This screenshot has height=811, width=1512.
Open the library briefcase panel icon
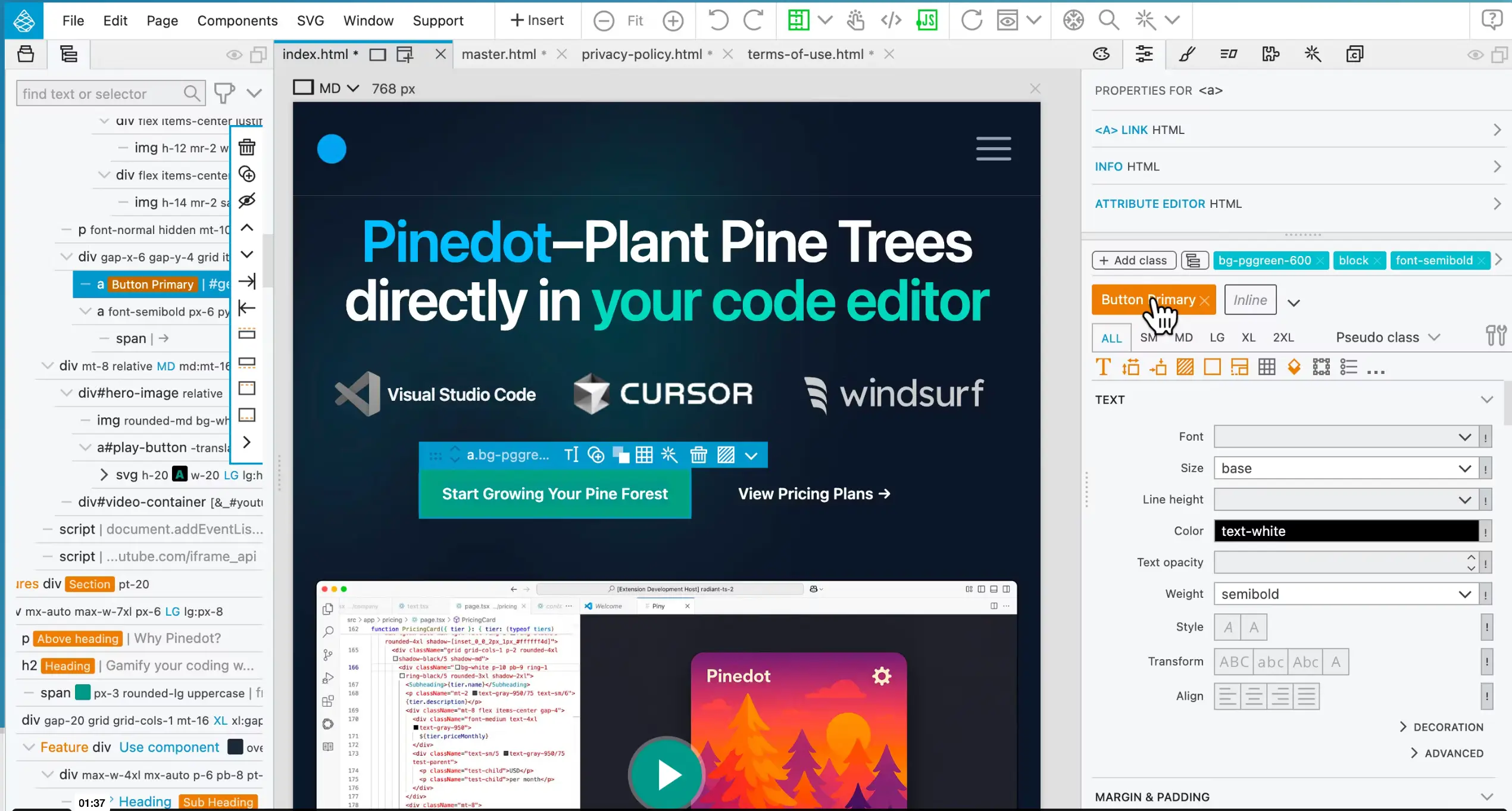tap(26, 54)
